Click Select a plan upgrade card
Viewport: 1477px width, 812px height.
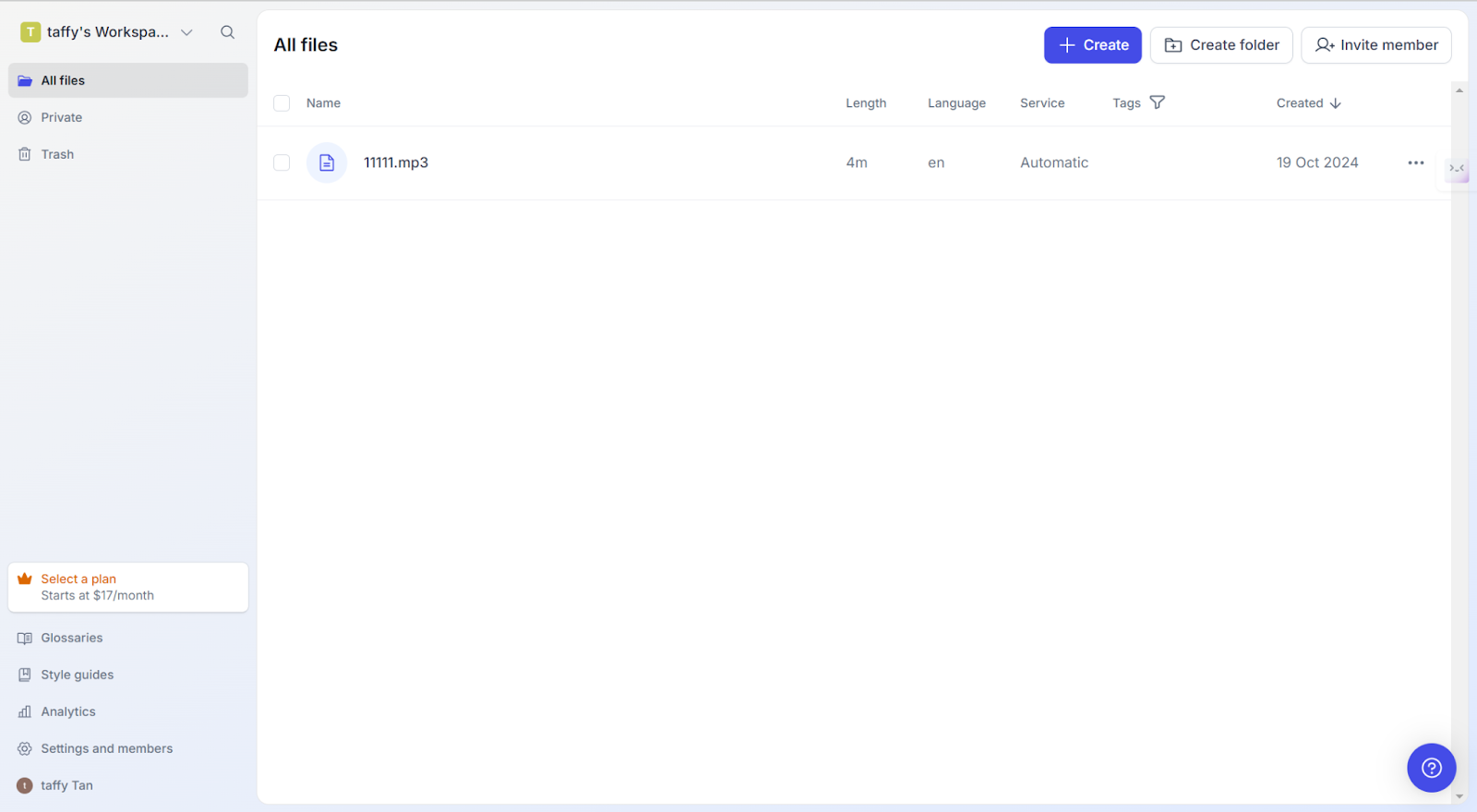click(x=128, y=587)
